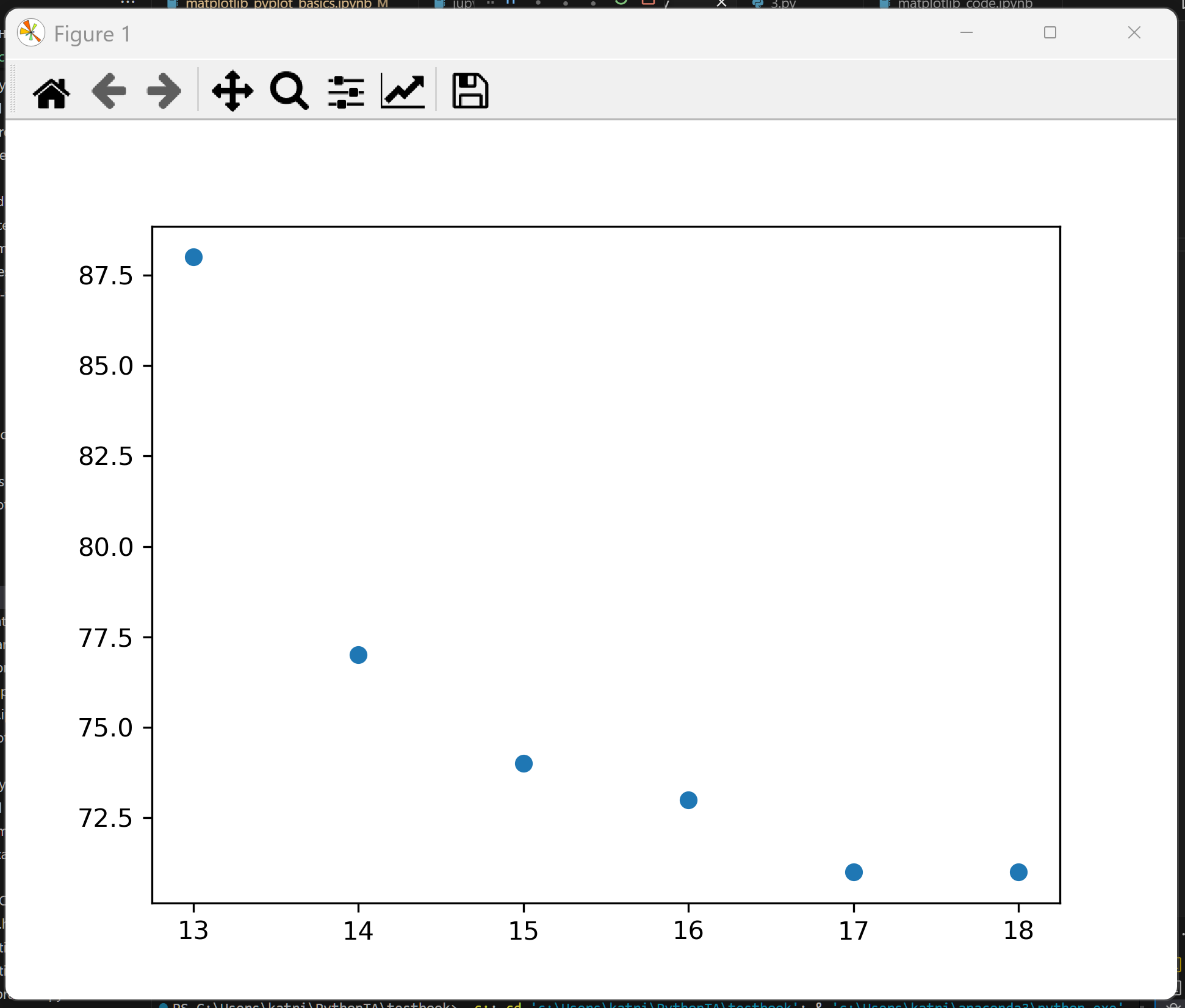Click scatter point at x equals 14
The width and height of the screenshot is (1185, 1008).
click(x=358, y=655)
